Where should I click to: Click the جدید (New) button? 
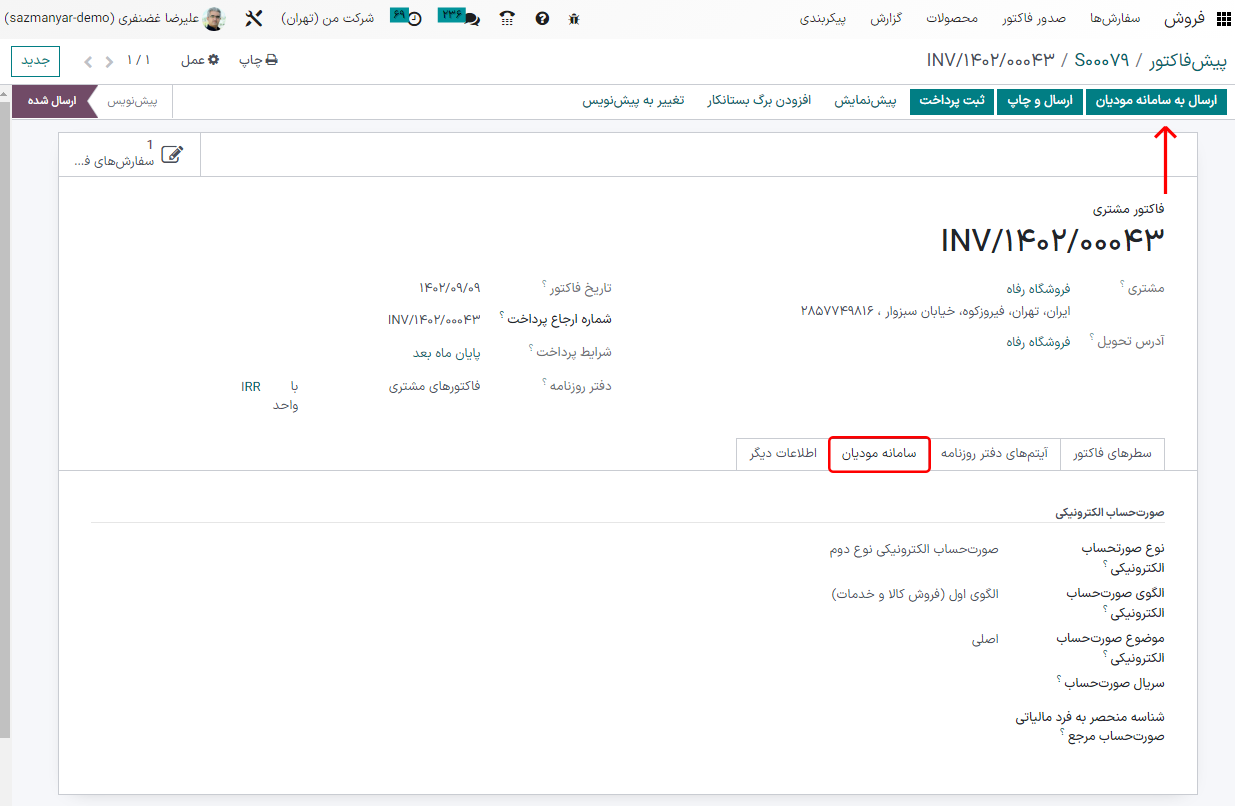tap(36, 60)
